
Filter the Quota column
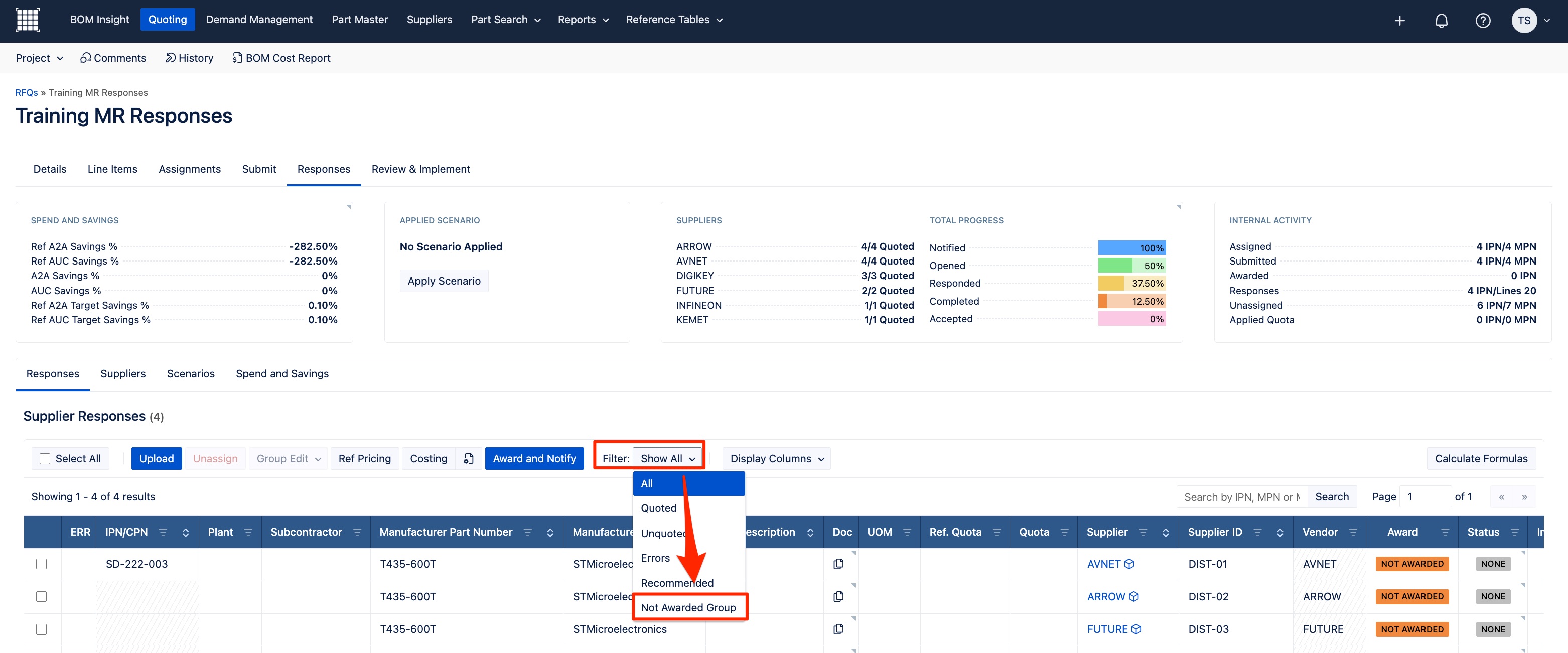[1064, 533]
